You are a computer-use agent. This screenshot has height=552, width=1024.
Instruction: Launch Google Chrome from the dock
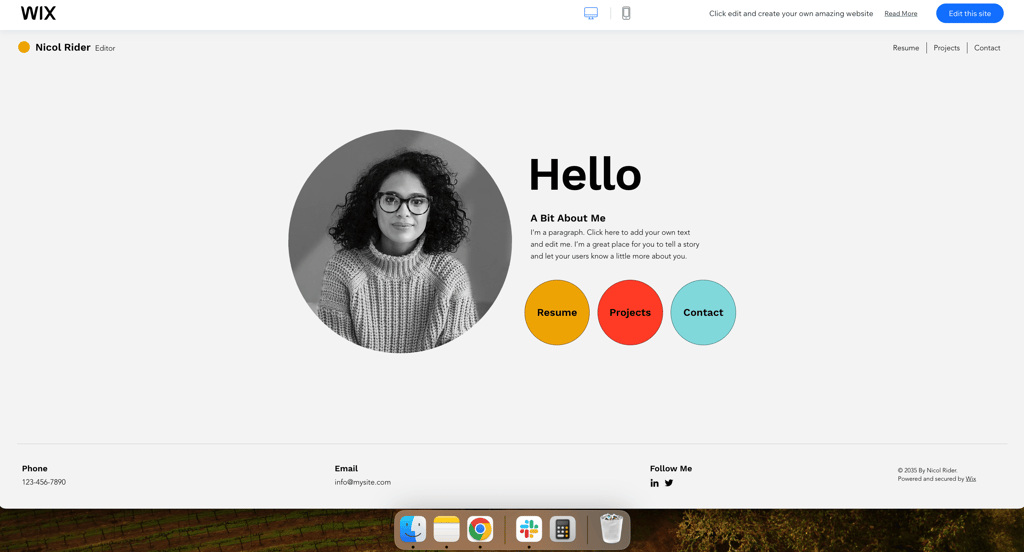[480, 529]
